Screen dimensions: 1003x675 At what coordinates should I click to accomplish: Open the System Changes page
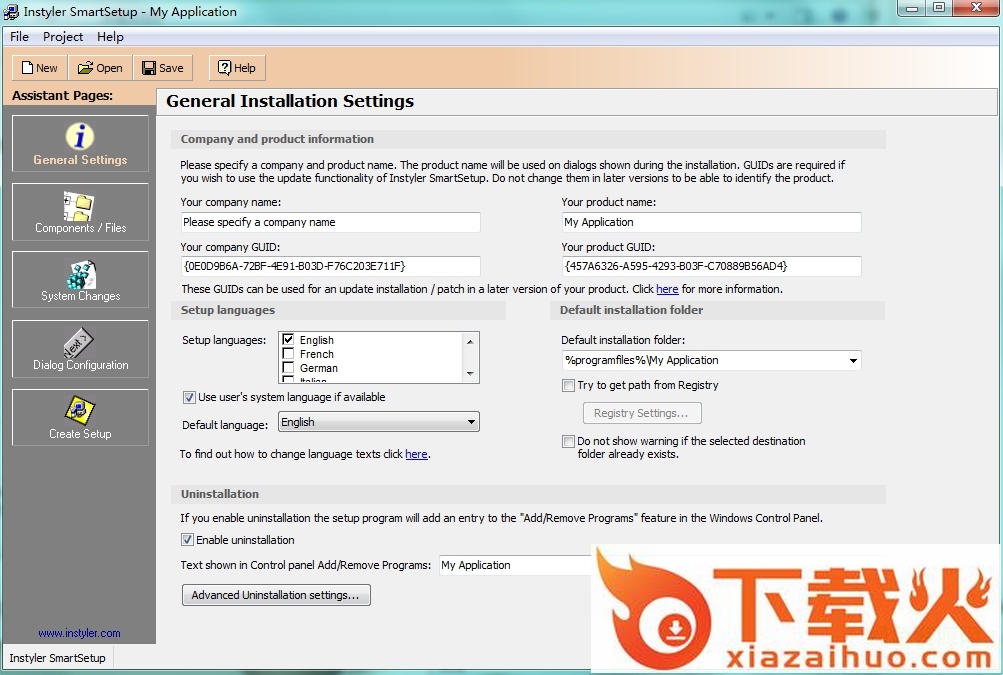[x=80, y=280]
